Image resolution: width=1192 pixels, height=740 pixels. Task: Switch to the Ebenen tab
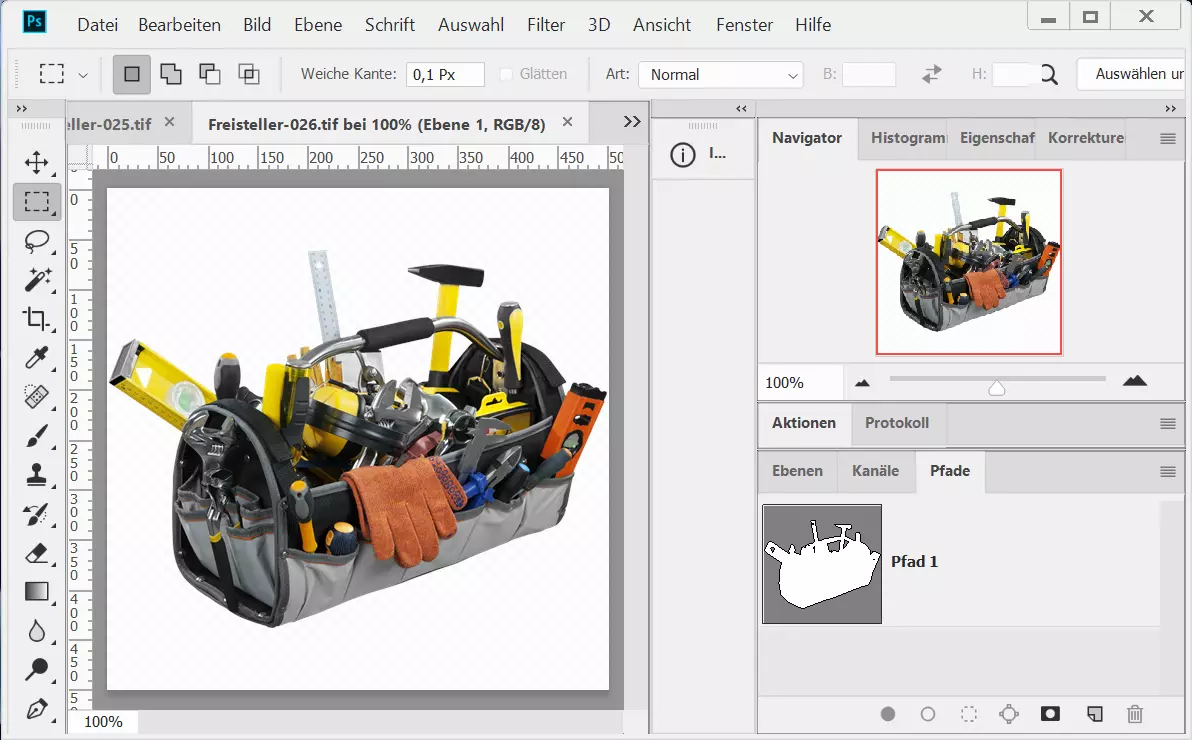point(797,471)
